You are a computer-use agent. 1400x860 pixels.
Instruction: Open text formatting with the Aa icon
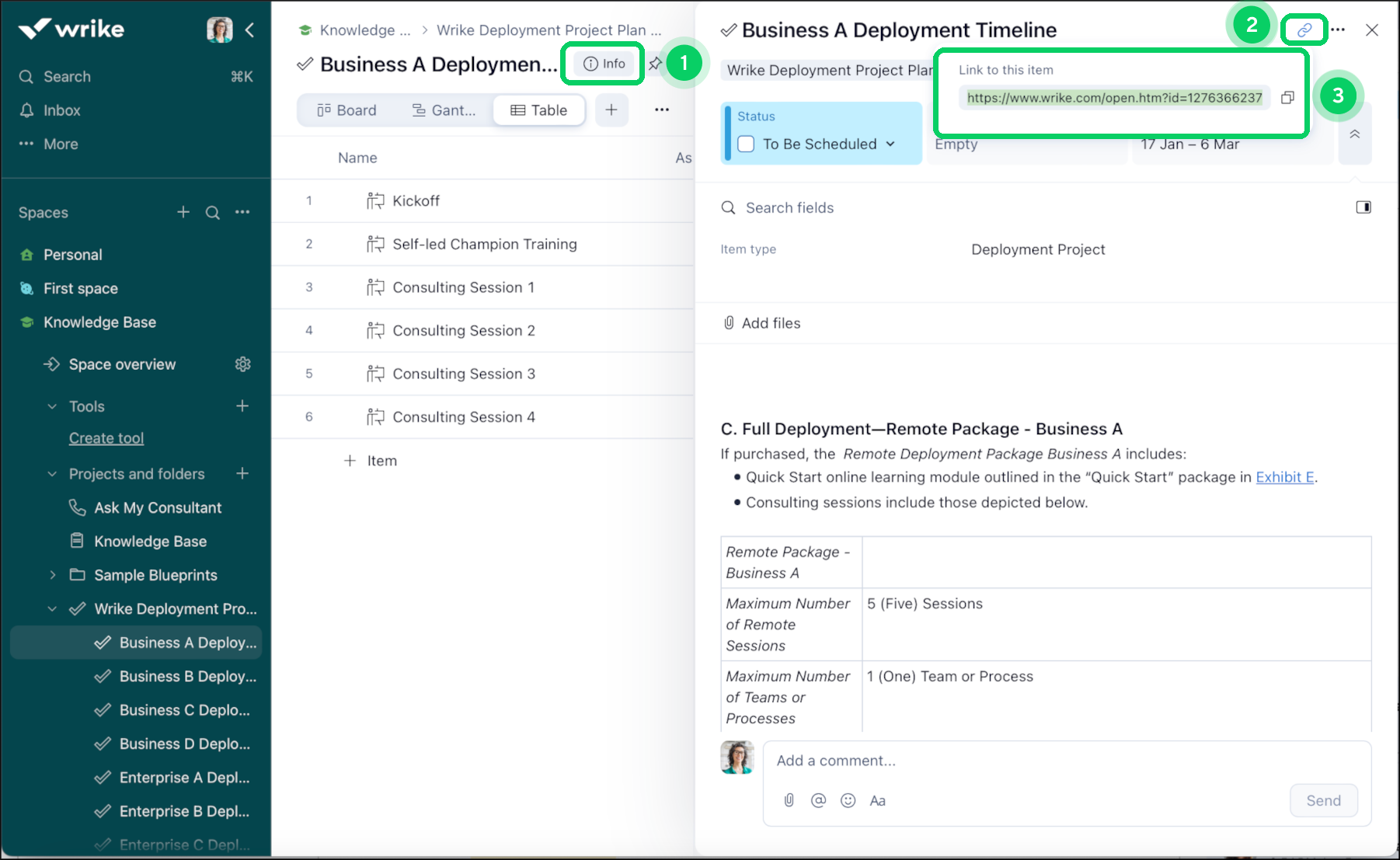coord(878,800)
